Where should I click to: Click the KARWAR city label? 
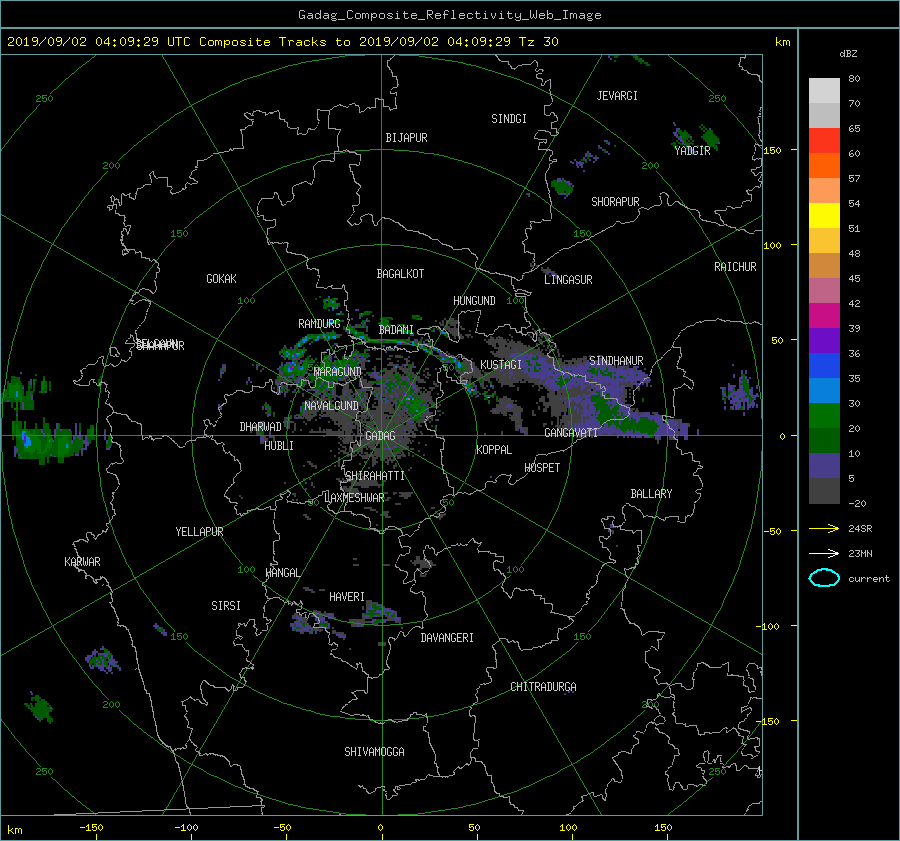(x=82, y=562)
